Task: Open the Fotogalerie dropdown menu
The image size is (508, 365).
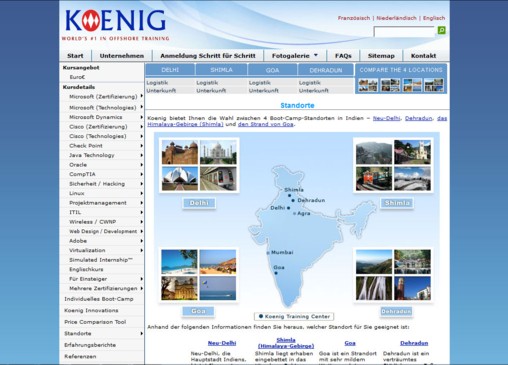Action: click(x=295, y=56)
